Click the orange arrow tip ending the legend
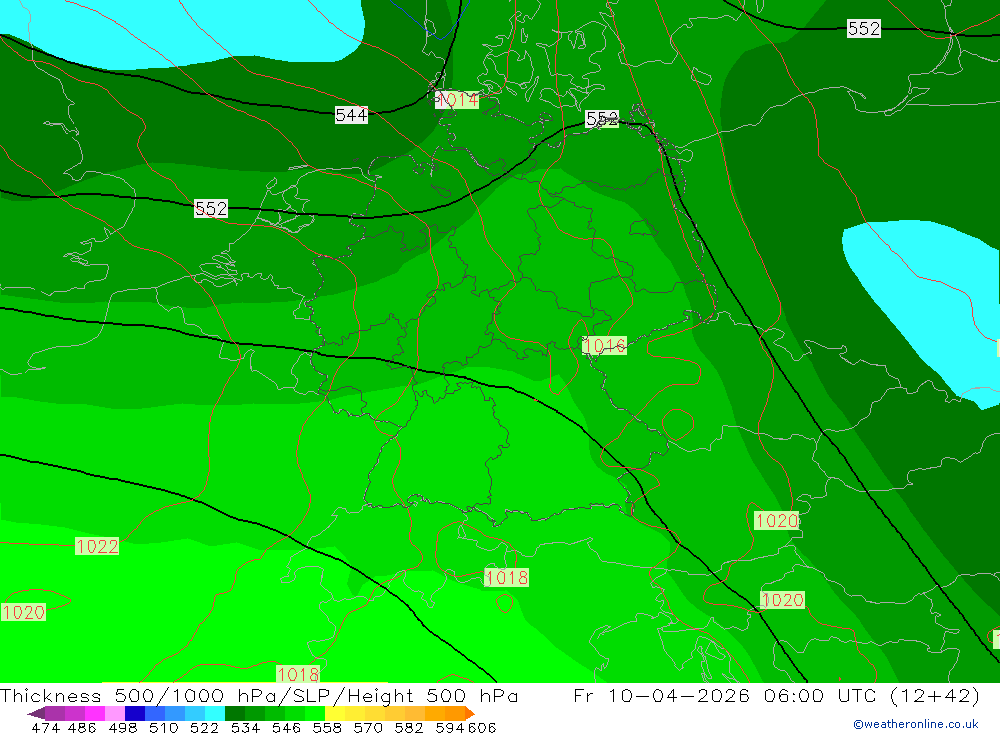Viewport: 1000px width, 733px height. 469,713
